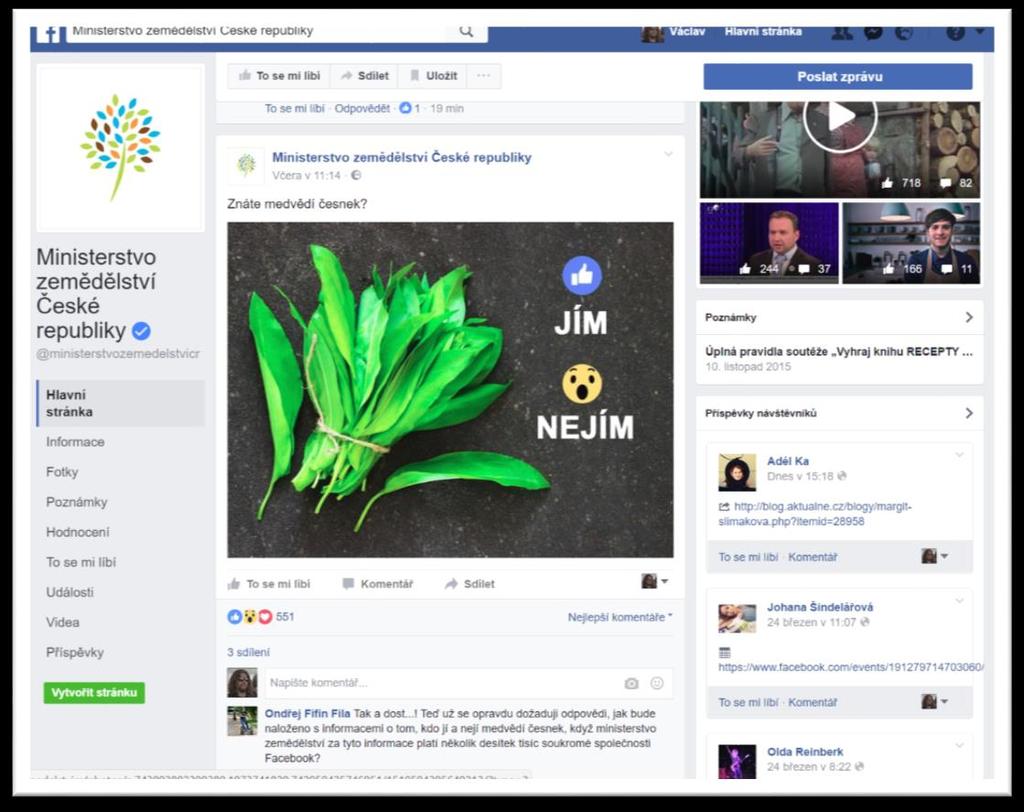Click Komentář on Johana Šindelářová post
The image size is (1024, 812).
click(x=812, y=702)
